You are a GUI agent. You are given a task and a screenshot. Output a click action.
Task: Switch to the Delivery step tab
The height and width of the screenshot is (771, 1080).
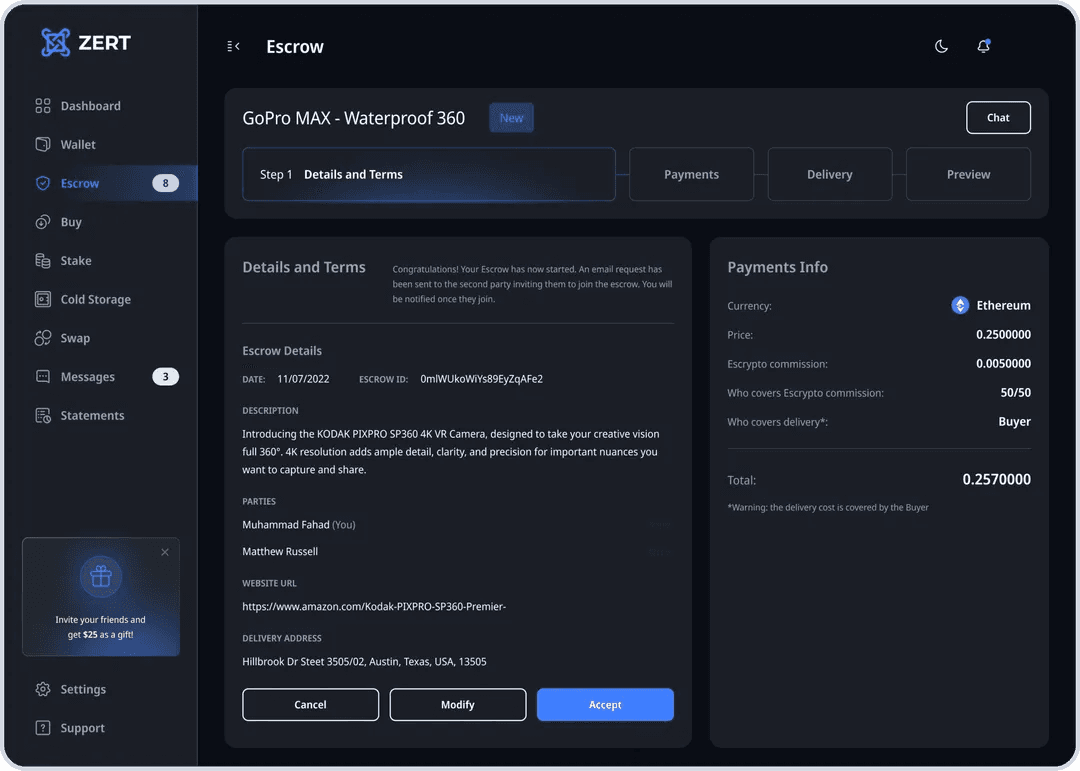829,175
